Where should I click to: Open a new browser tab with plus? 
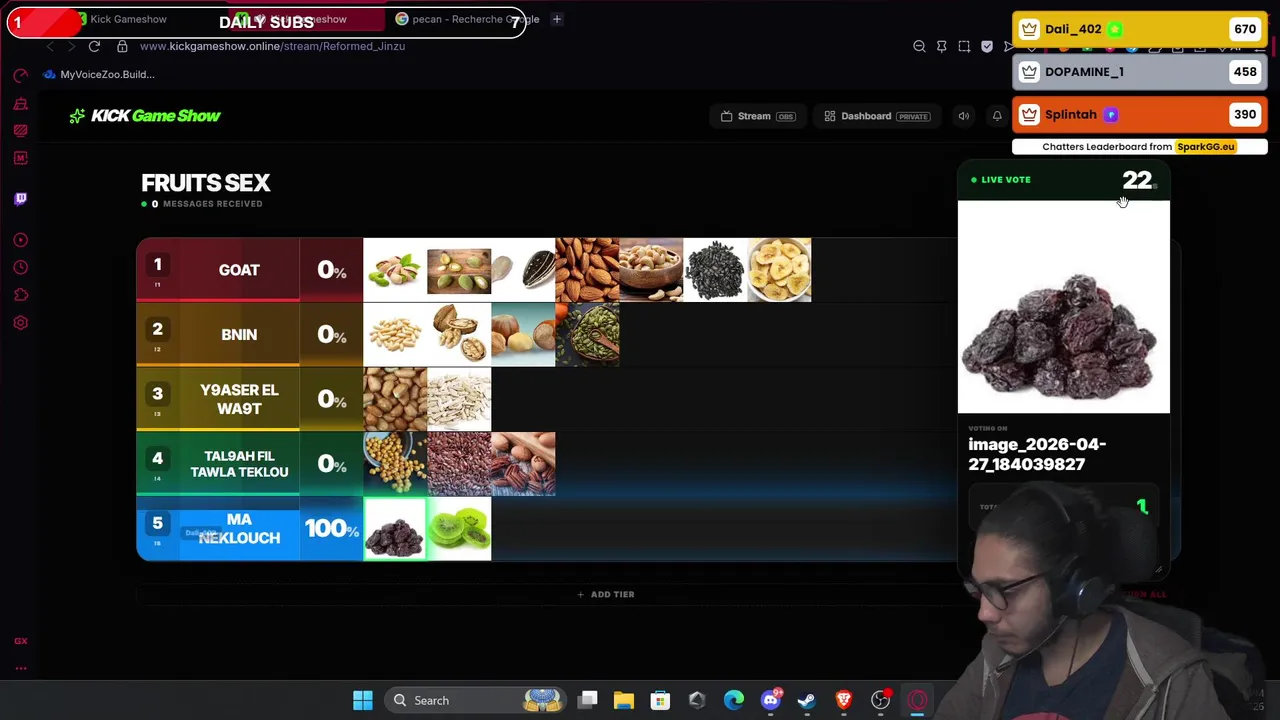[x=557, y=19]
